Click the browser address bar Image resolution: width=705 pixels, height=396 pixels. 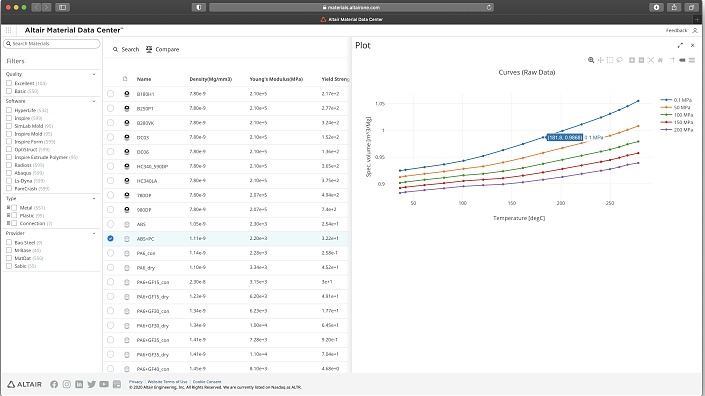[x=351, y=8]
